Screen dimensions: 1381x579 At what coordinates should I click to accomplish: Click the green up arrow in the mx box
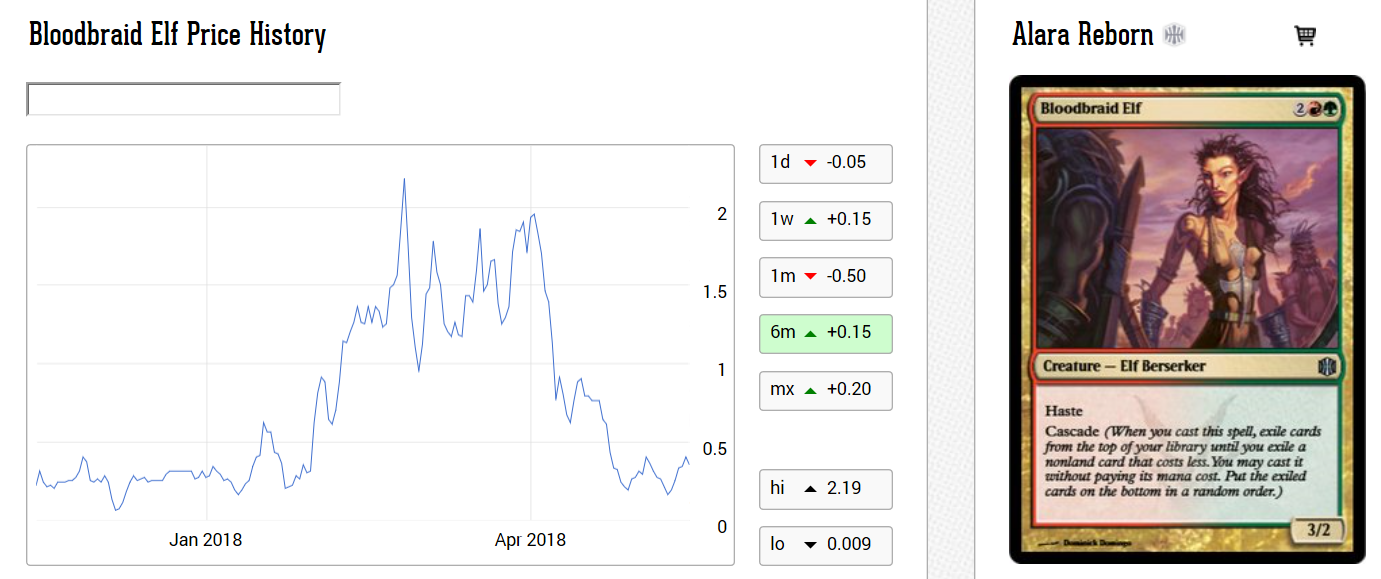[810, 390]
